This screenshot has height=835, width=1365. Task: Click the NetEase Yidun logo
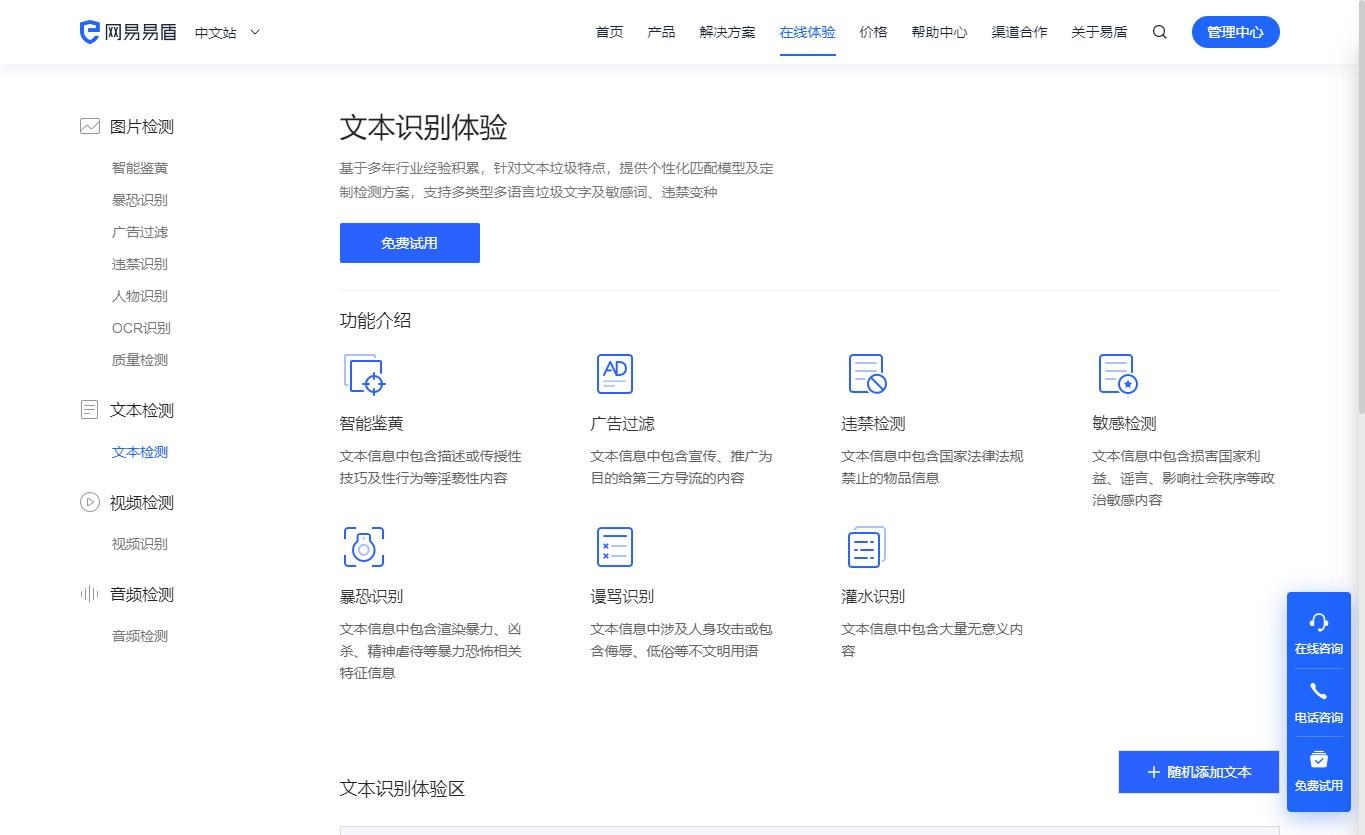pyautogui.click(x=128, y=32)
